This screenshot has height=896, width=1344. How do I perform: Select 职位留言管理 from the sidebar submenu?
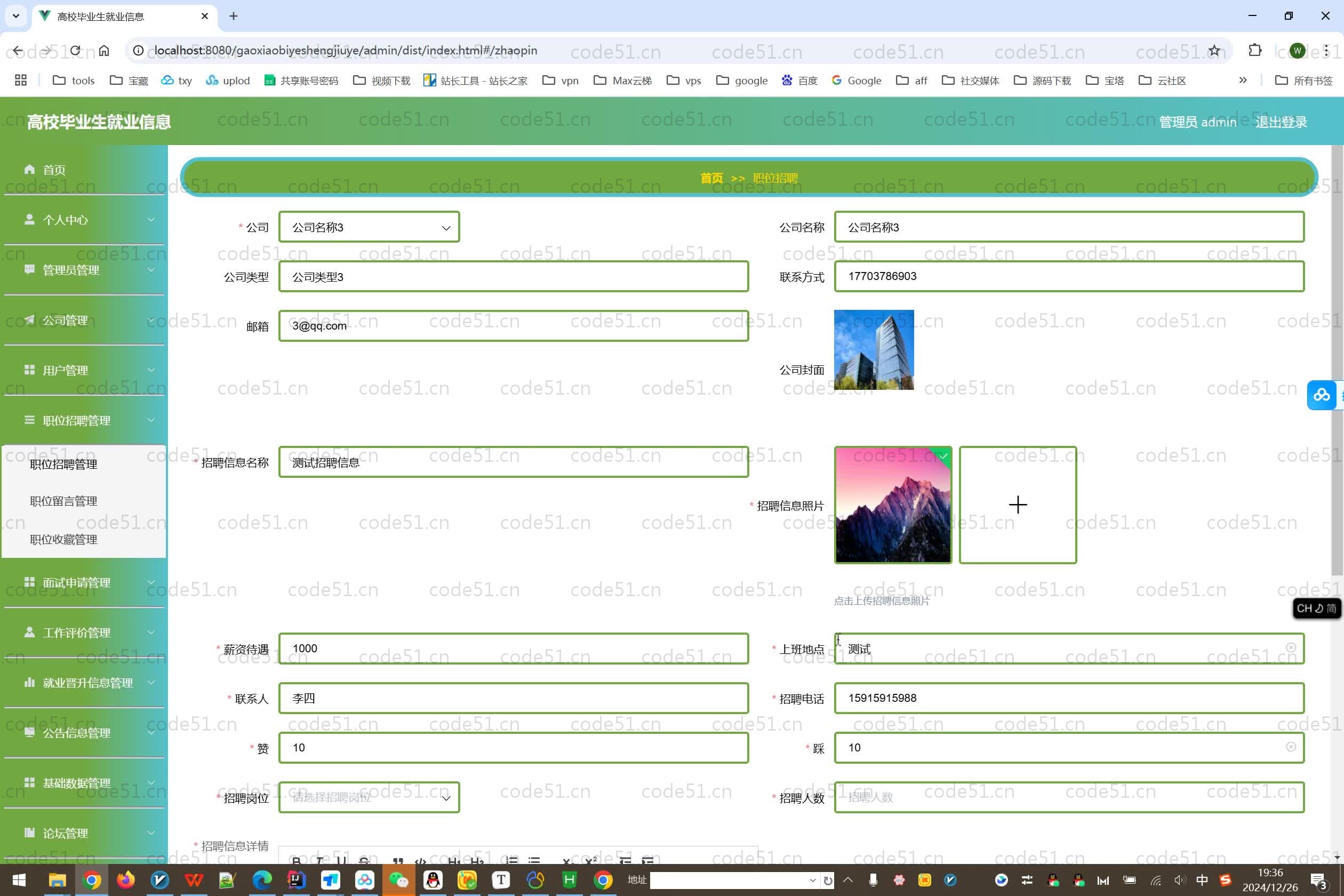click(x=63, y=501)
